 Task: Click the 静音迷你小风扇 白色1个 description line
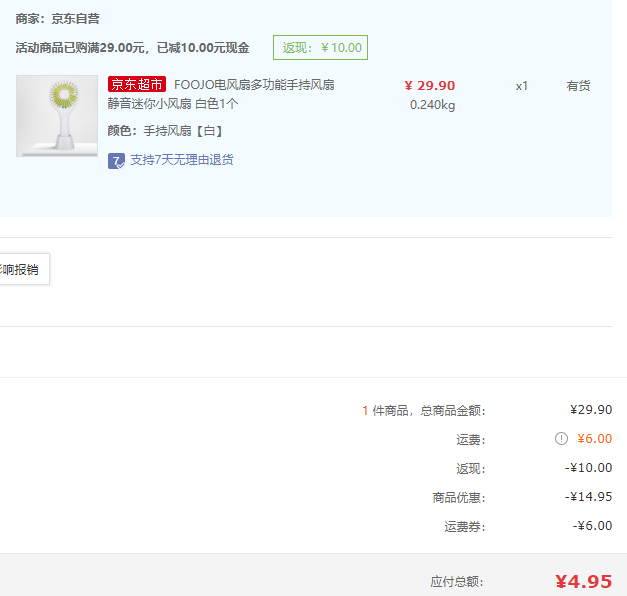click(173, 104)
